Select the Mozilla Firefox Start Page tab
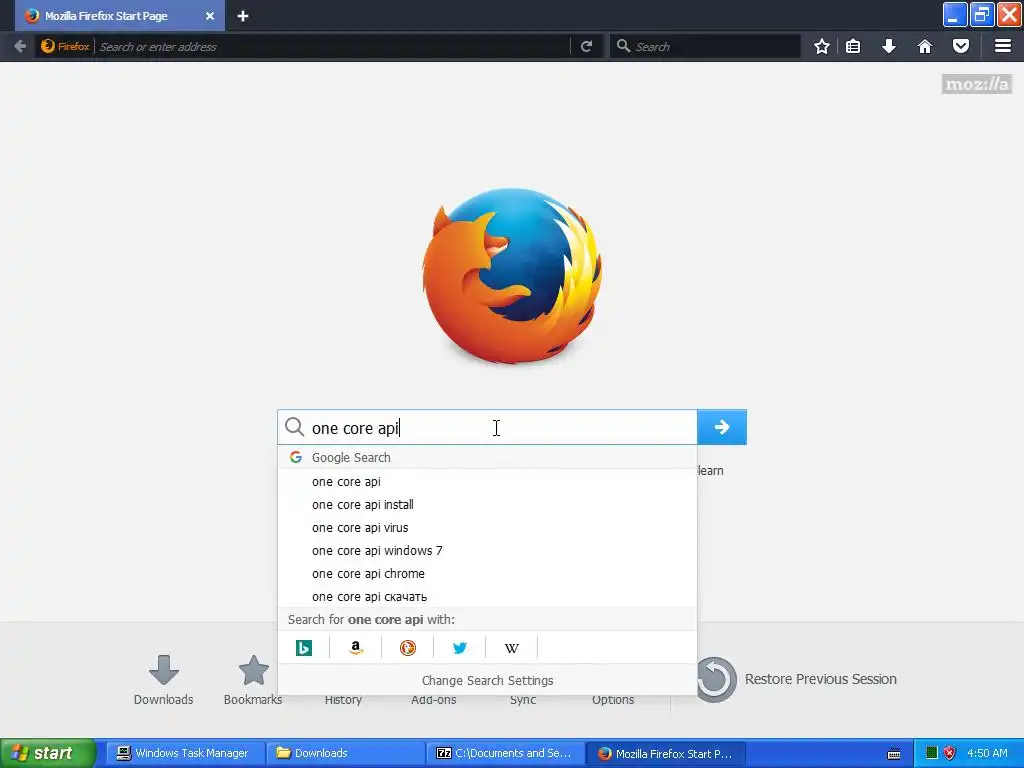 point(120,16)
